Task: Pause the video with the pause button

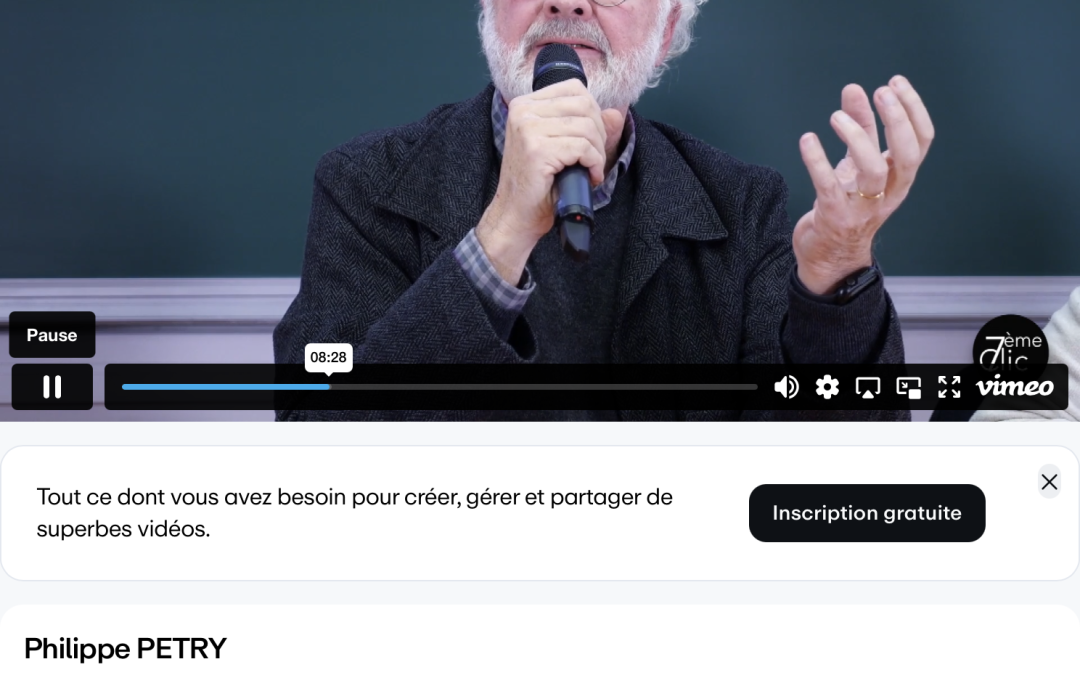Action: click(x=52, y=386)
